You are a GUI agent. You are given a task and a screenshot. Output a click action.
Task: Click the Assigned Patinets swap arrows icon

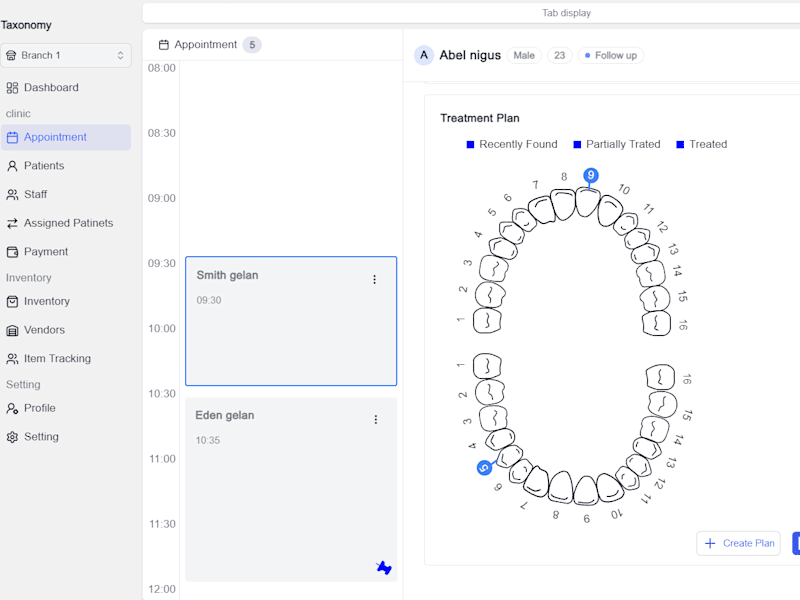click(x=12, y=223)
